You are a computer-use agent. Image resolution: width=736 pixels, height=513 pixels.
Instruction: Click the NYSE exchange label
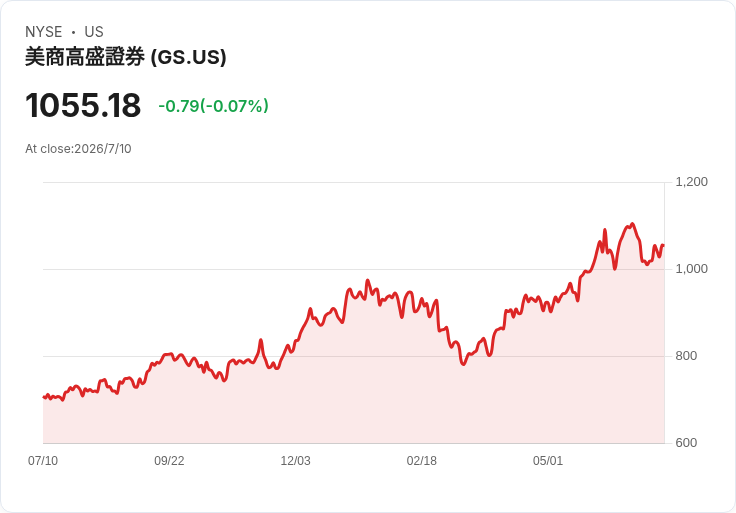(x=44, y=32)
